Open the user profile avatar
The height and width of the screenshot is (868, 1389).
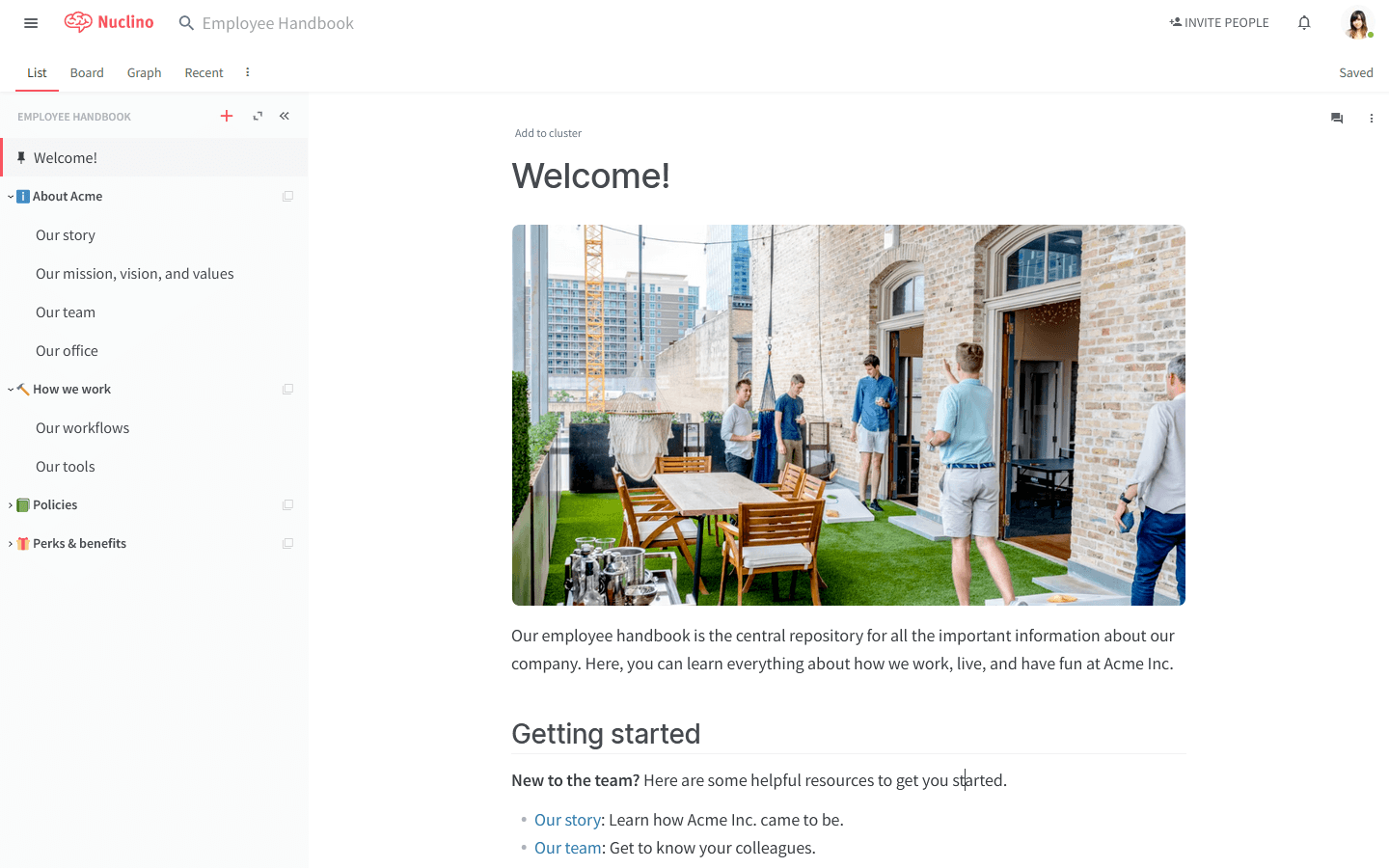click(1357, 23)
